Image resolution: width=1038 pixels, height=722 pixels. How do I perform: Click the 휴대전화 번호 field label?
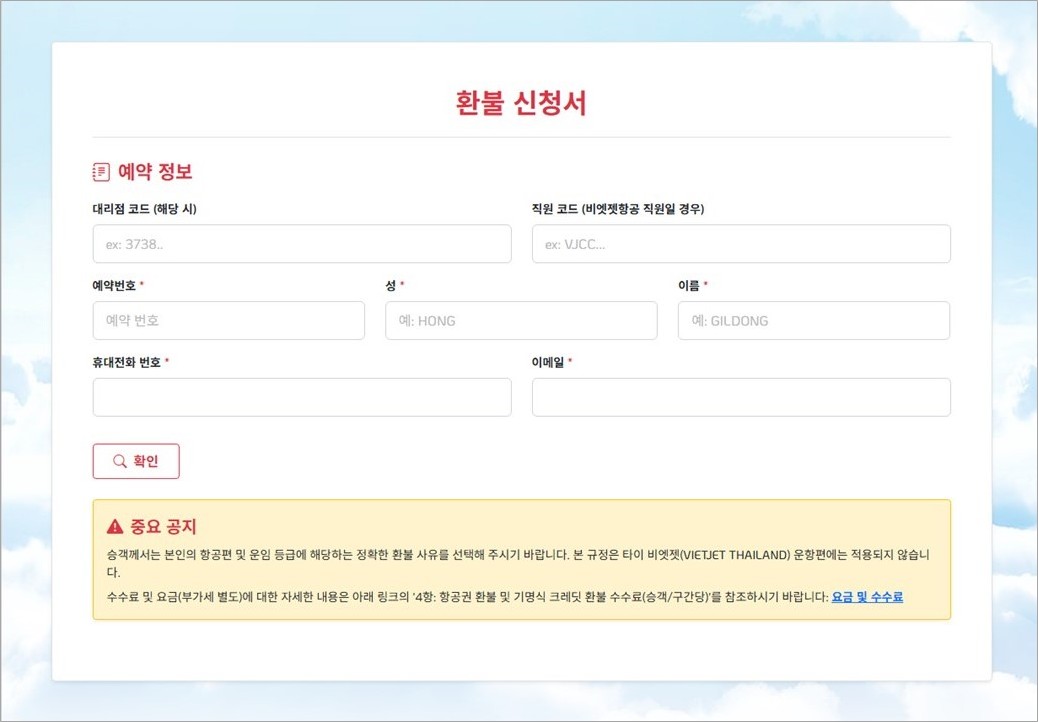coord(127,362)
